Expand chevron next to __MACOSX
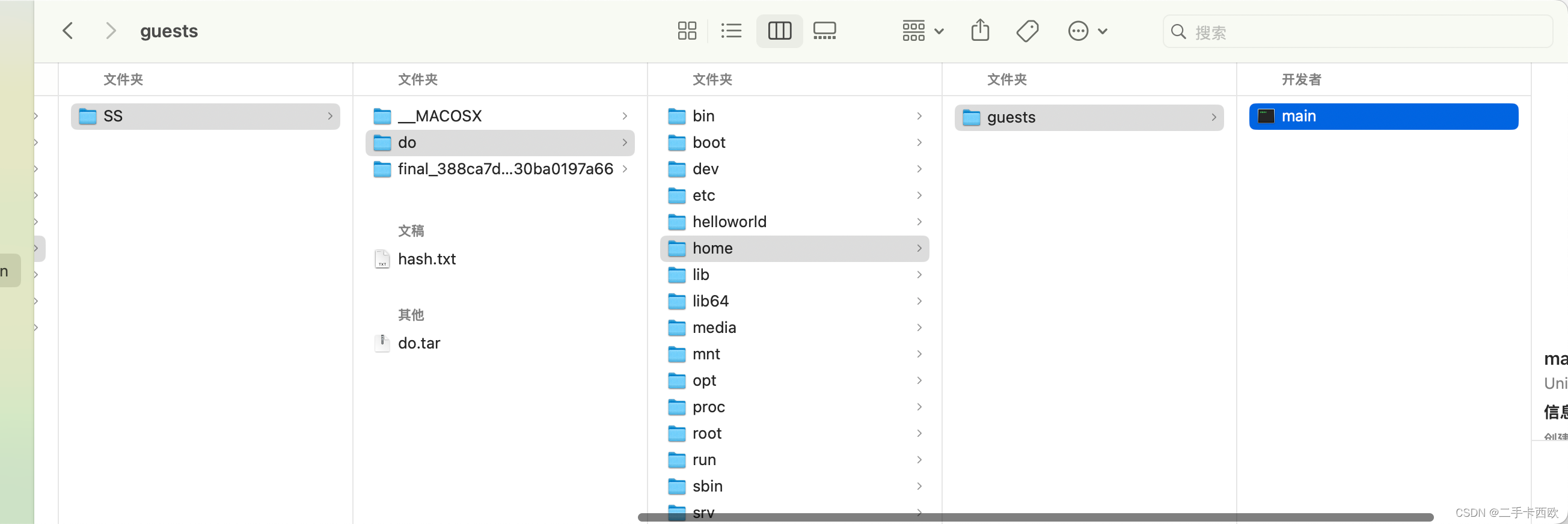Image resolution: width=1568 pixels, height=524 pixels. pos(625,116)
